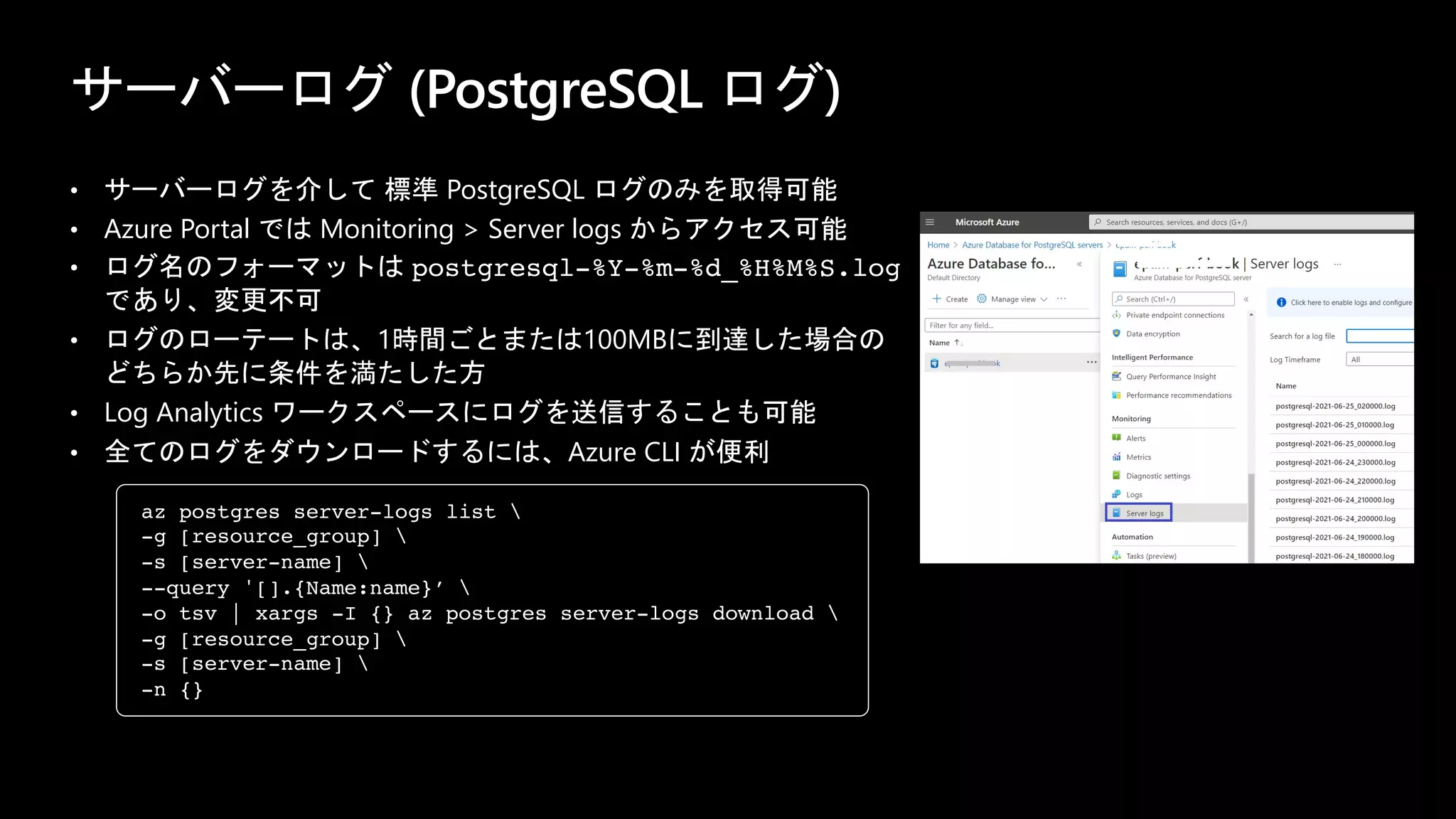Image resolution: width=1456 pixels, height=819 pixels.
Task: Click the Private endpoint connections icon
Action: point(1117,315)
